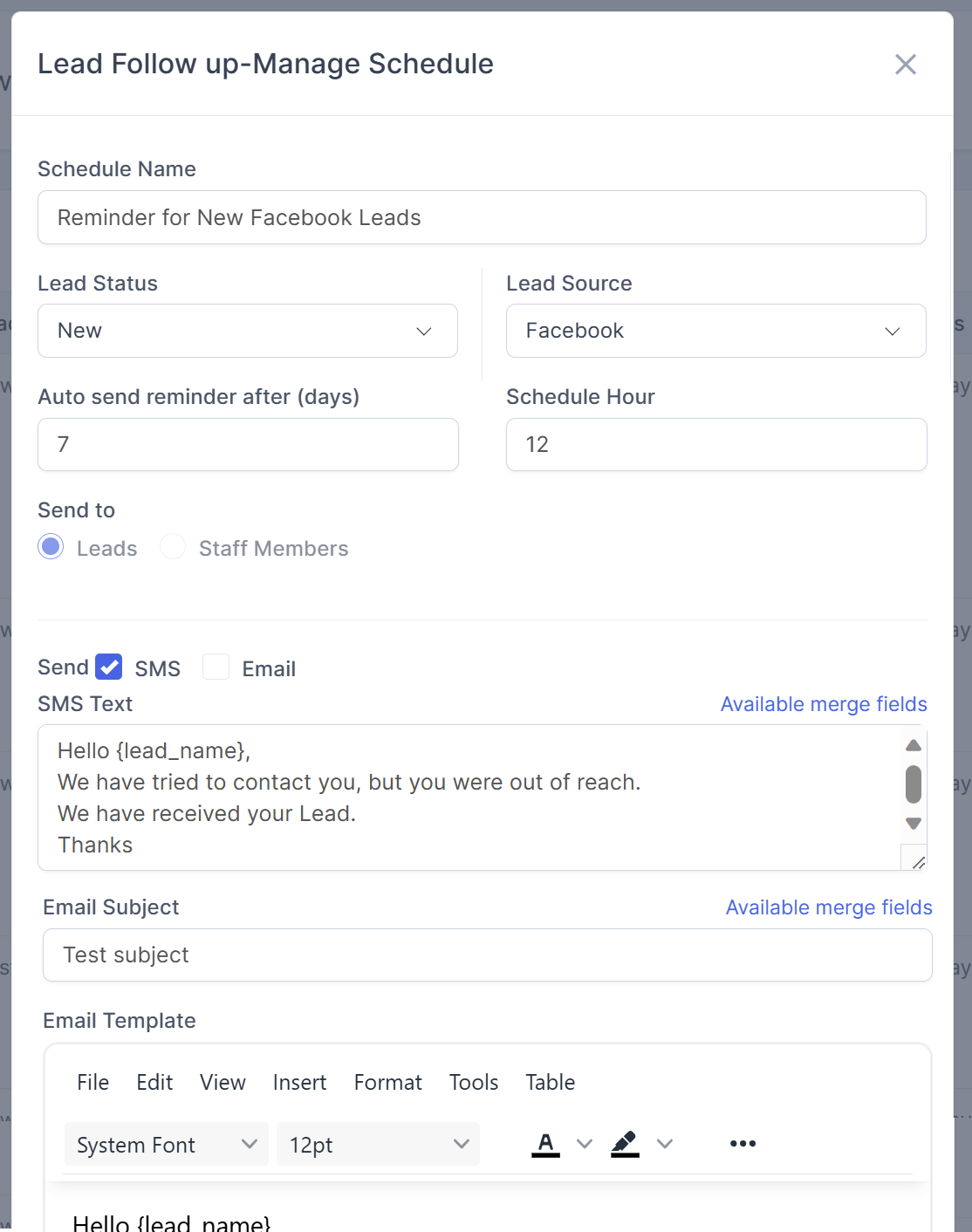Image resolution: width=972 pixels, height=1232 pixels.
Task: Select the Leads radio option
Action: click(x=51, y=547)
